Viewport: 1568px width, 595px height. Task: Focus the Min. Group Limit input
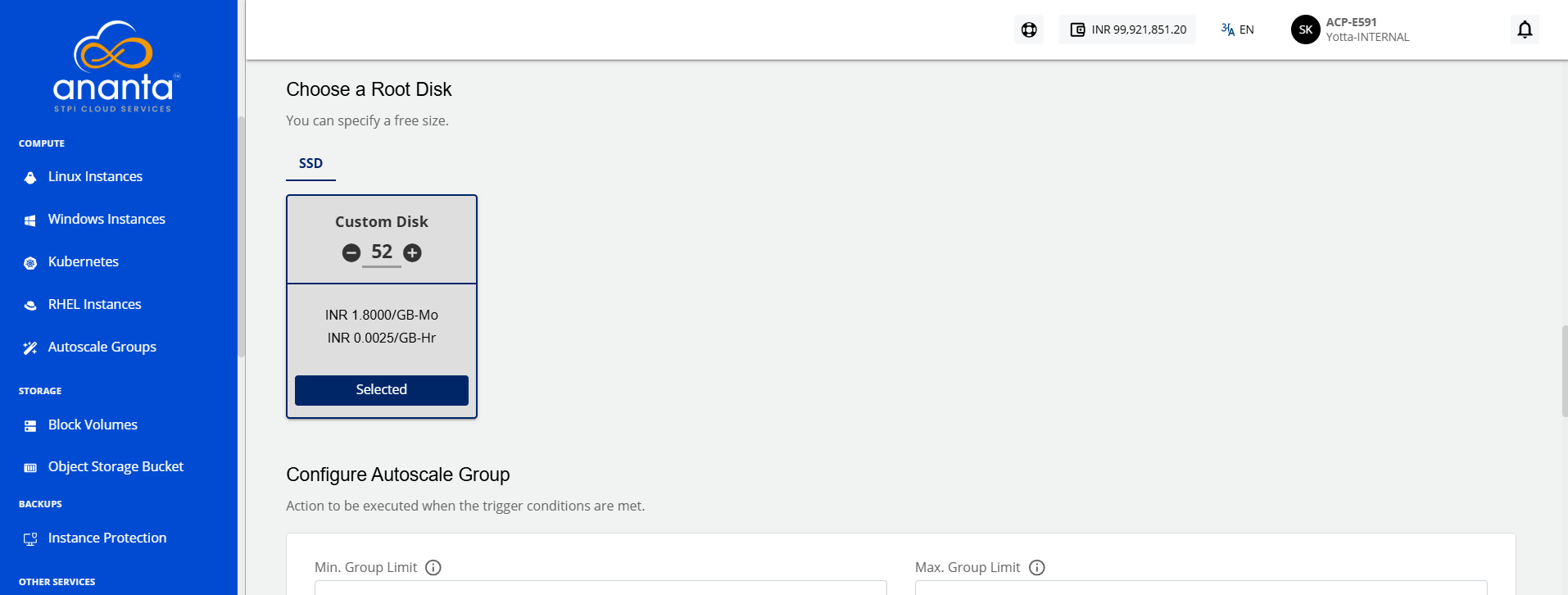tap(600, 588)
